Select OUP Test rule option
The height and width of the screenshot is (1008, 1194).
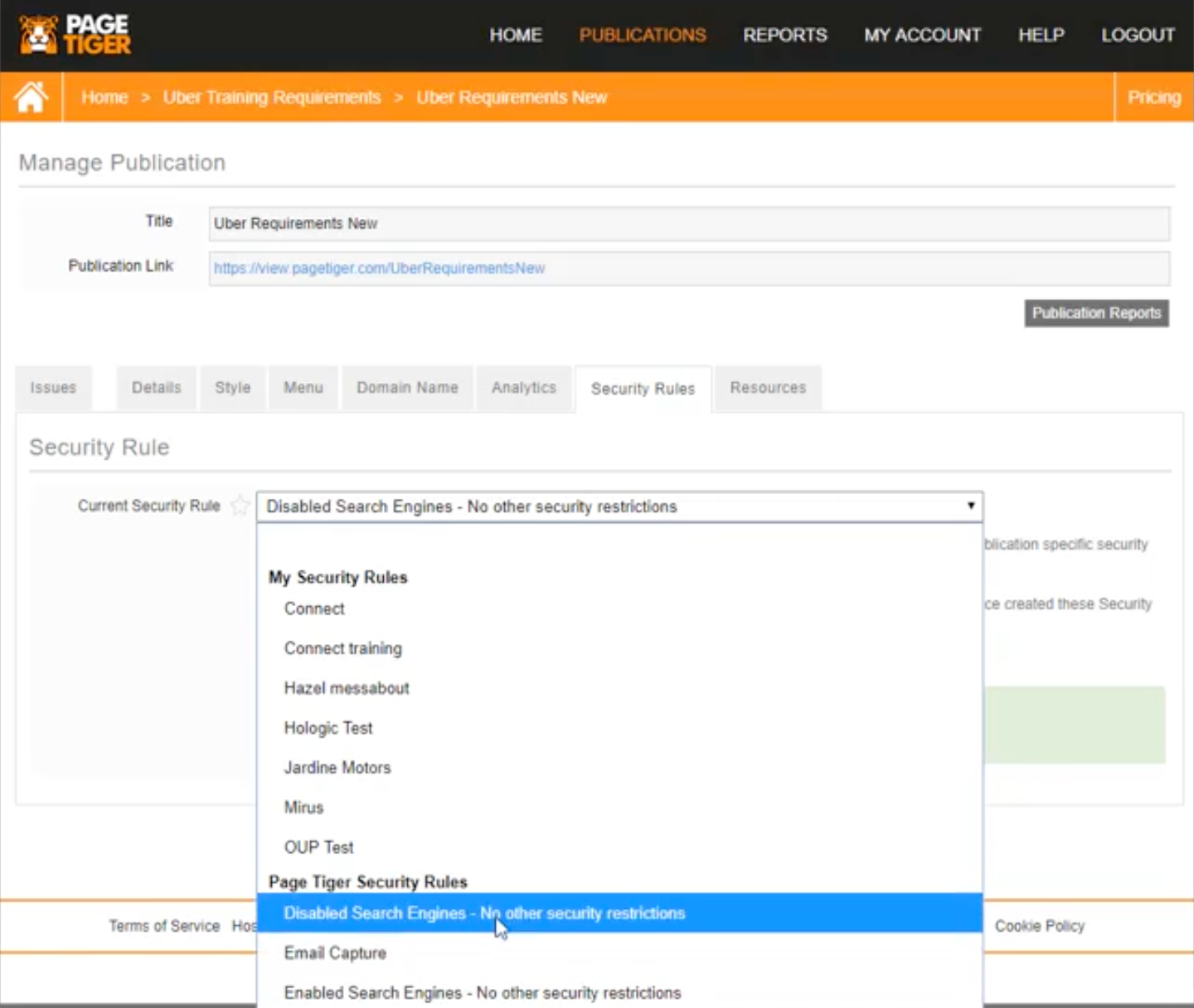(x=619, y=847)
